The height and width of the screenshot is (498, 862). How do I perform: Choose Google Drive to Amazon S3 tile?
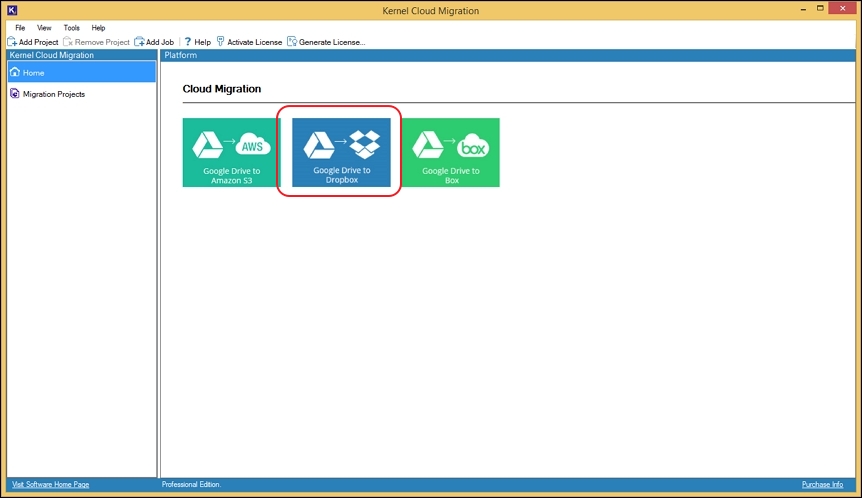coord(231,152)
